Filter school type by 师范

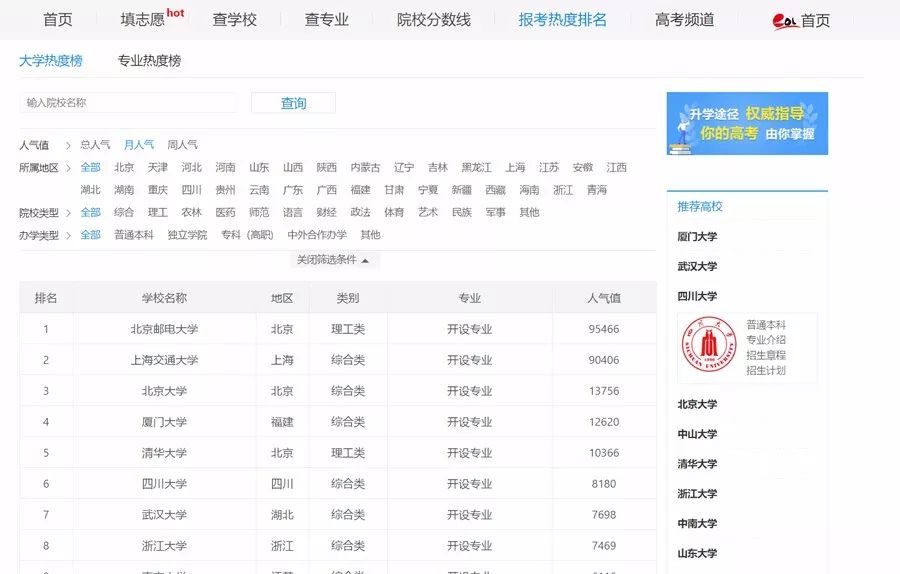[x=259, y=212]
